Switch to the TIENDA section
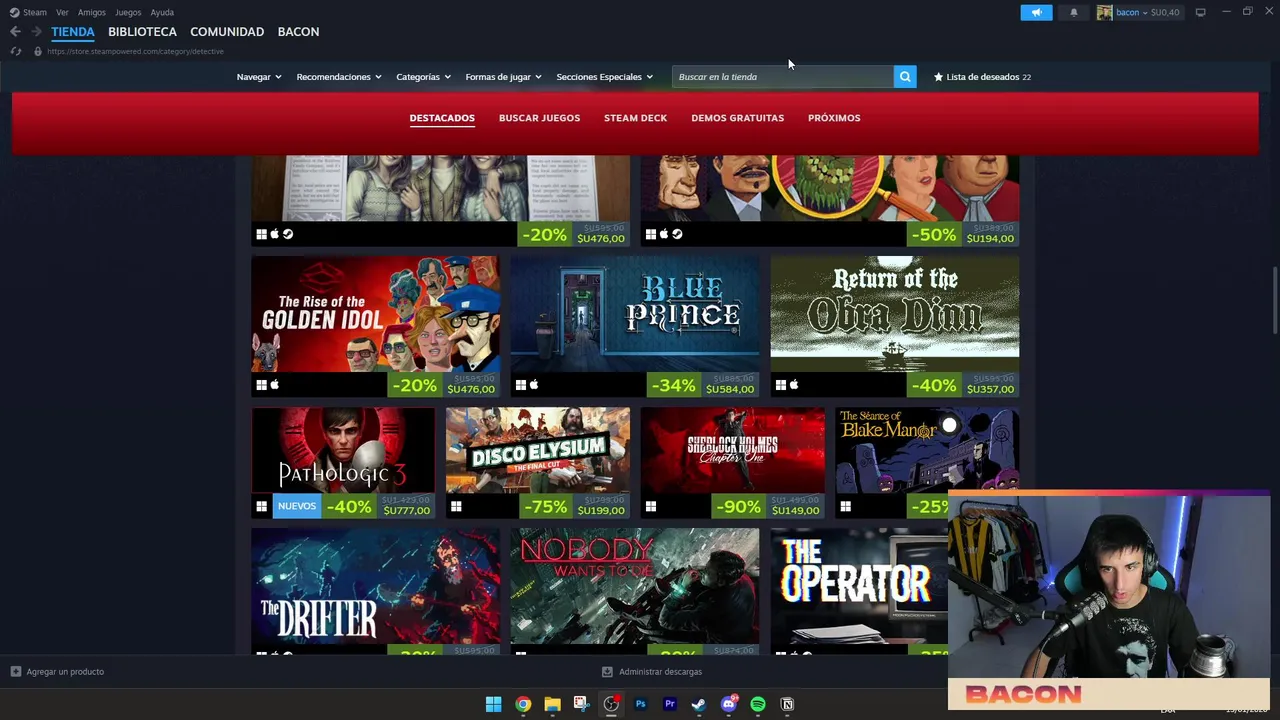Viewport: 1280px width, 720px height. click(x=73, y=32)
